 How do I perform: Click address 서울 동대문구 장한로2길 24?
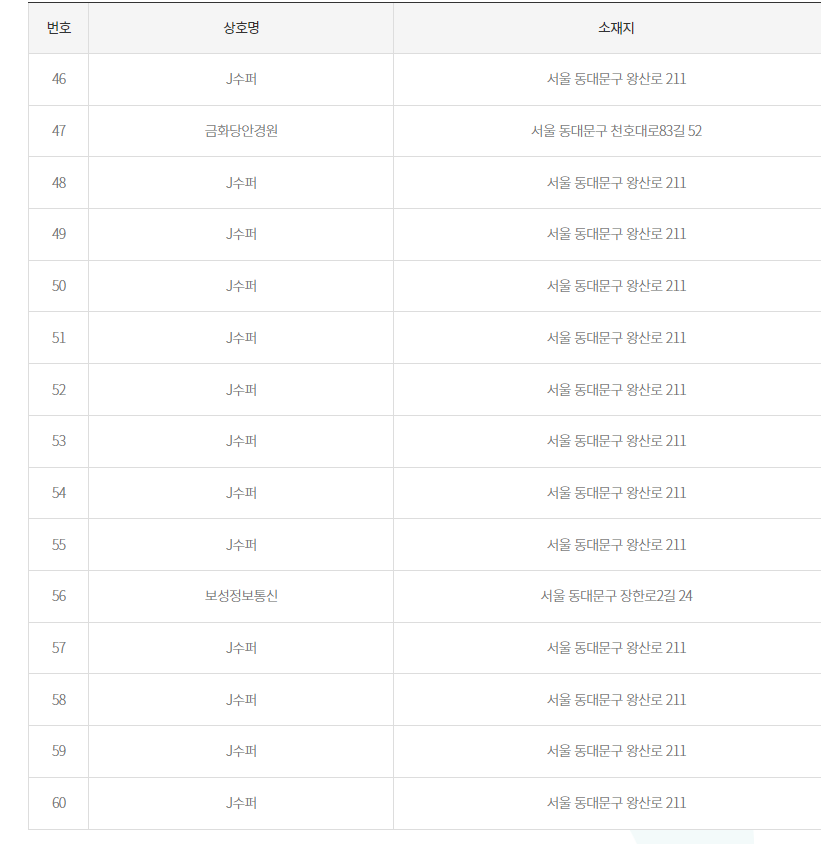coord(616,596)
